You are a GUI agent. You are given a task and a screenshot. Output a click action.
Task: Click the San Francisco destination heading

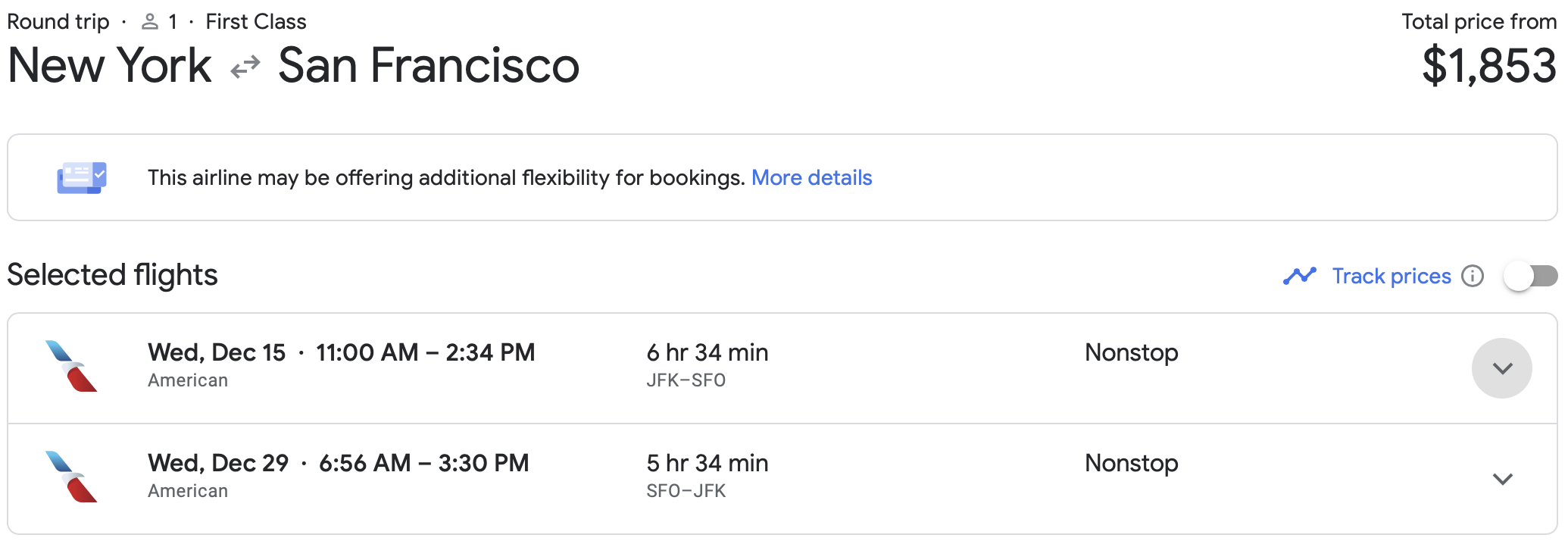[429, 65]
